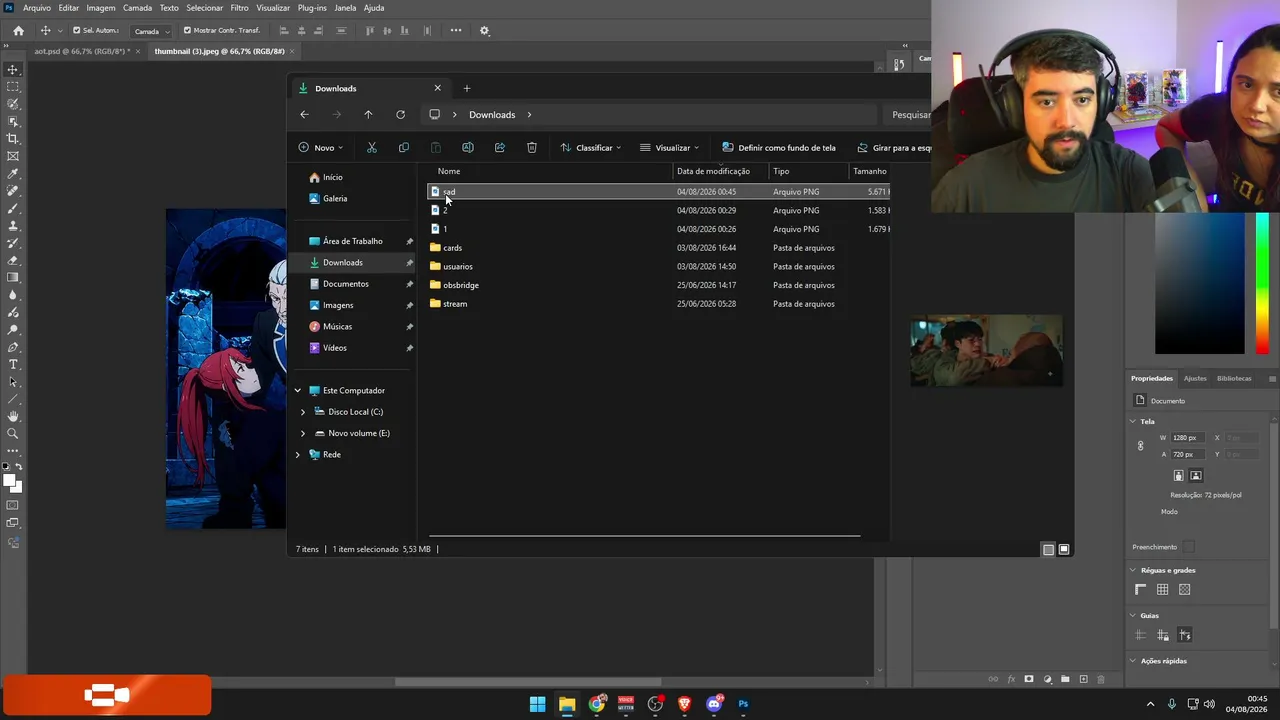This screenshot has height=720, width=1280.
Task: Set portrait orientation in Properties panel
Action: [x=1178, y=476]
